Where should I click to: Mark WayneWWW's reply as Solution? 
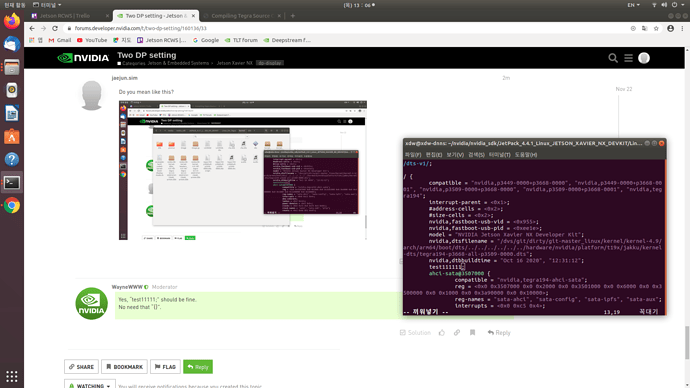415,333
